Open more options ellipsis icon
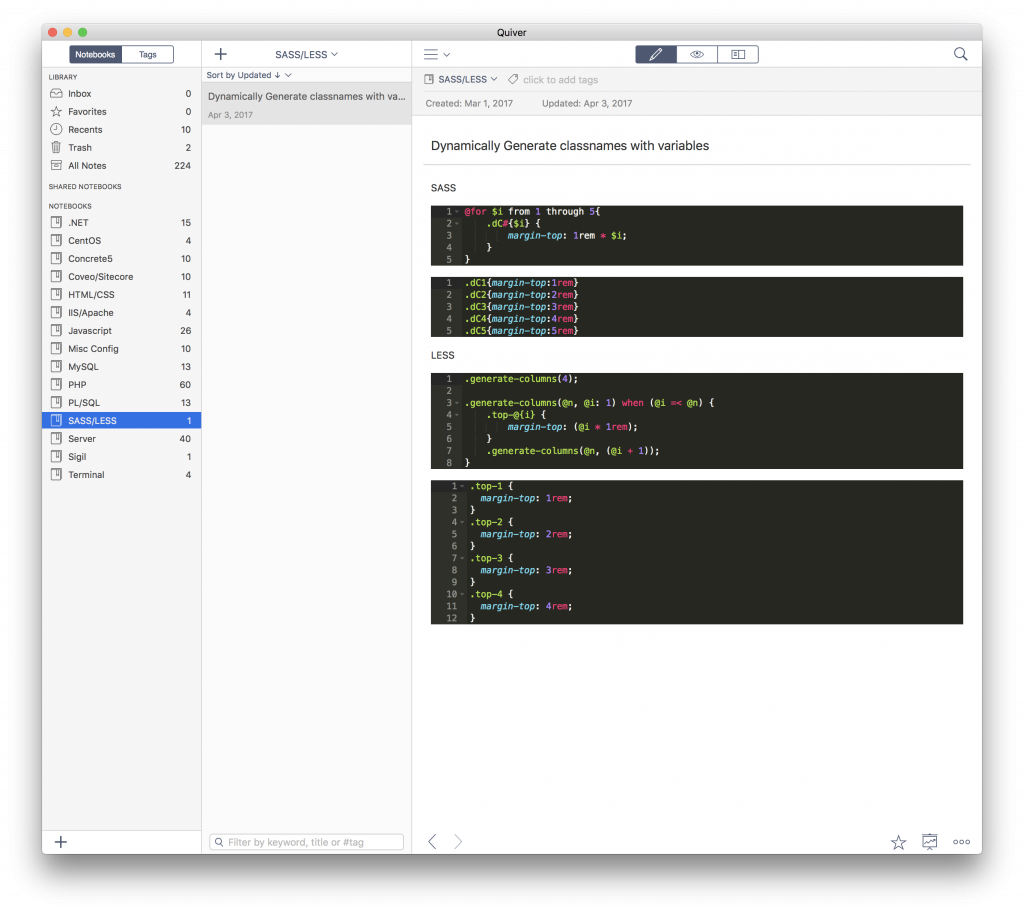Image resolution: width=1024 pixels, height=914 pixels. pos(961,842)
